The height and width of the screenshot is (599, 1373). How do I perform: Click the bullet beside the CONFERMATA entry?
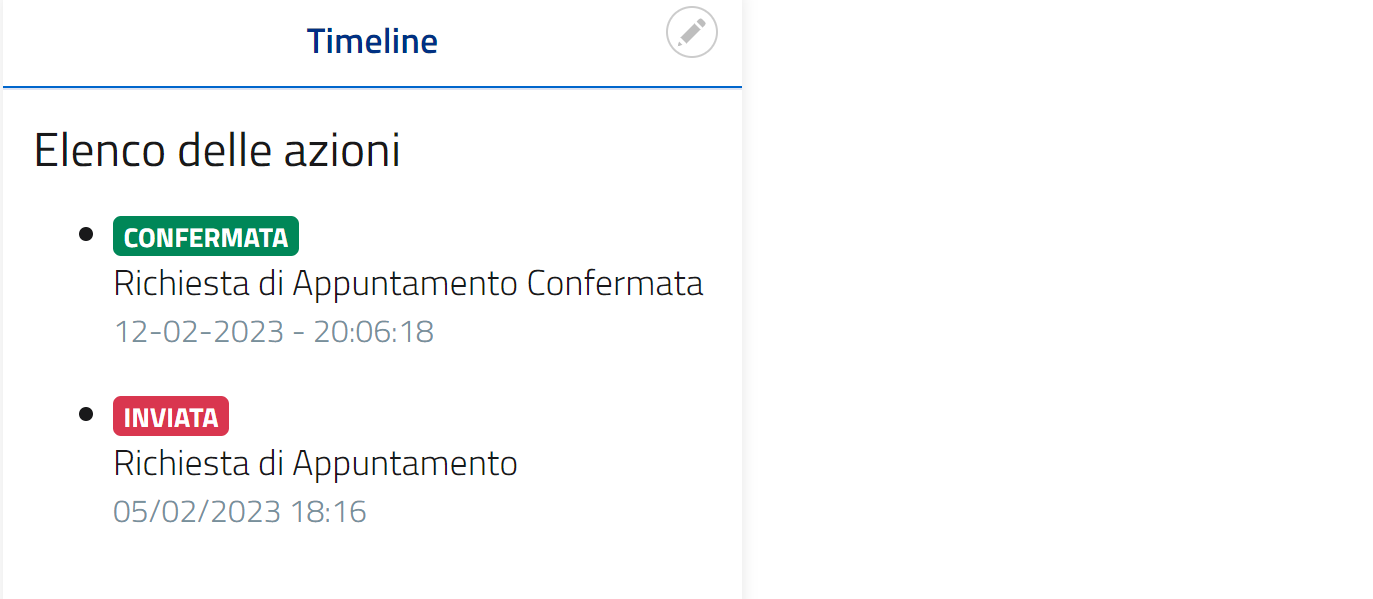(x=86, y=234)
